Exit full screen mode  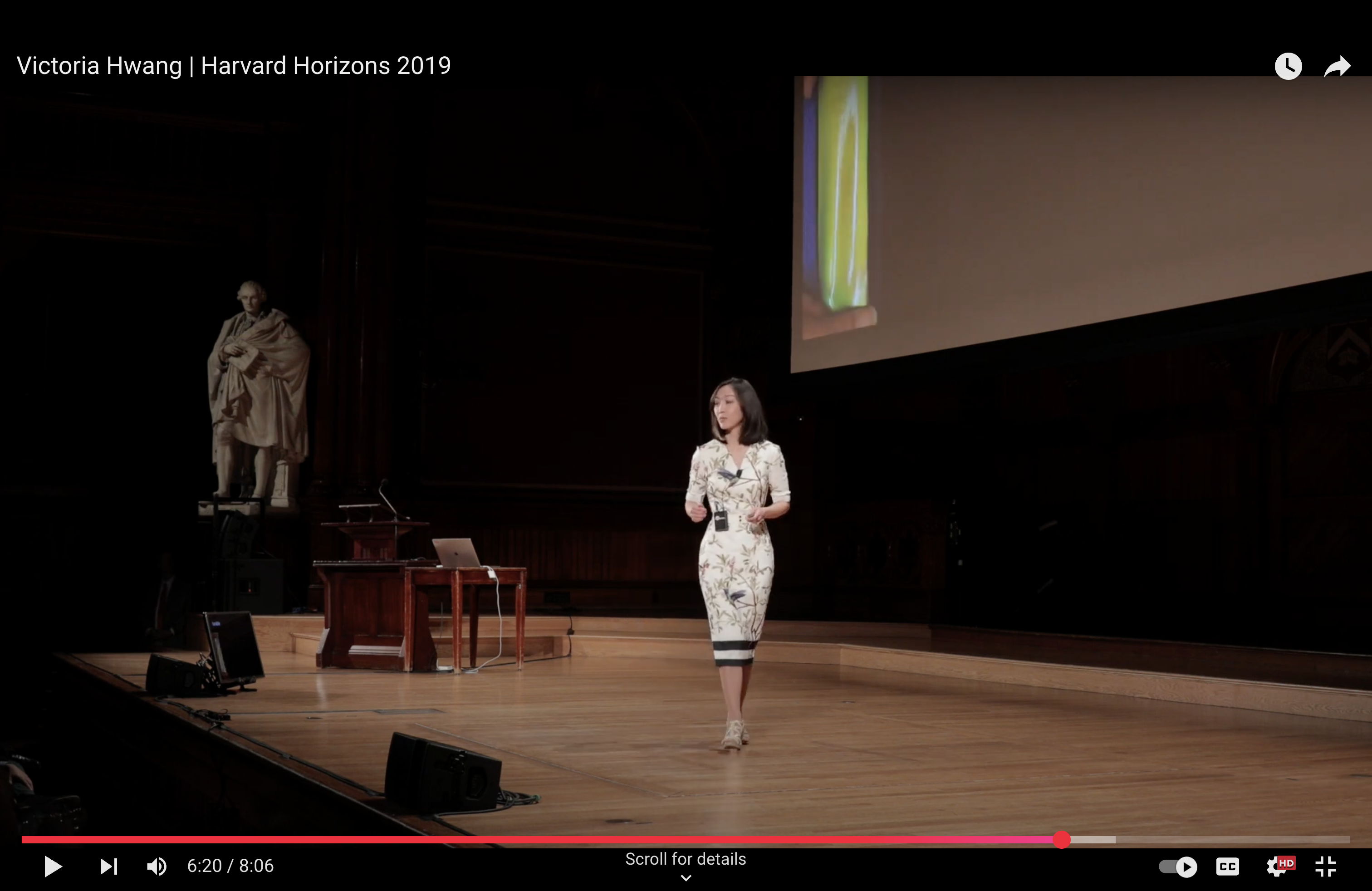pyautogui.click(x=1325, y=866)
